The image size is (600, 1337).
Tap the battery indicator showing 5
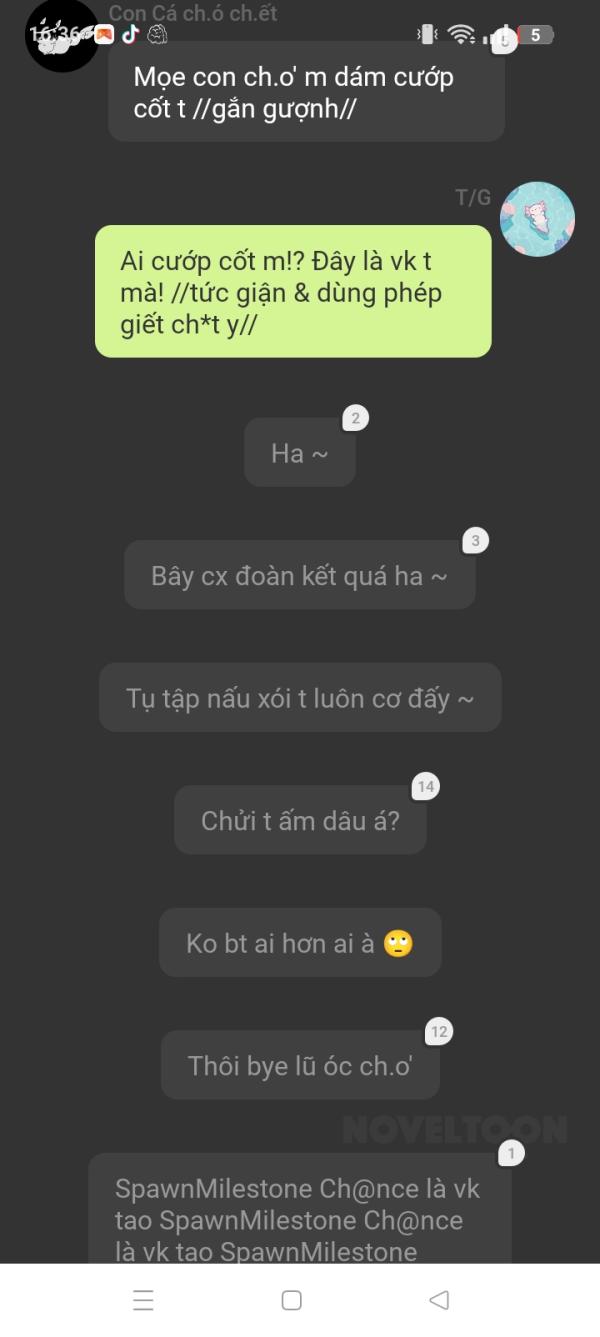tap(535, 35)
